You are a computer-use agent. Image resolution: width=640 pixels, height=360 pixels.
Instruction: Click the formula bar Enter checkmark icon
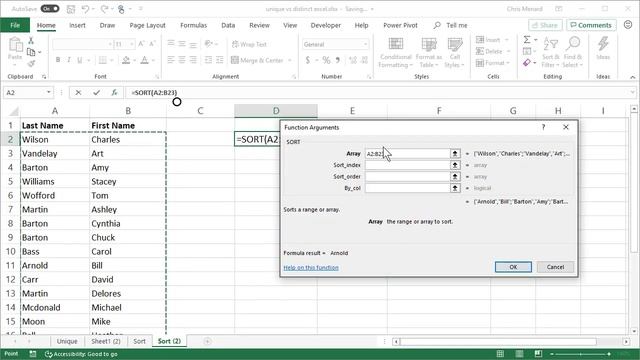coord(96,93)
